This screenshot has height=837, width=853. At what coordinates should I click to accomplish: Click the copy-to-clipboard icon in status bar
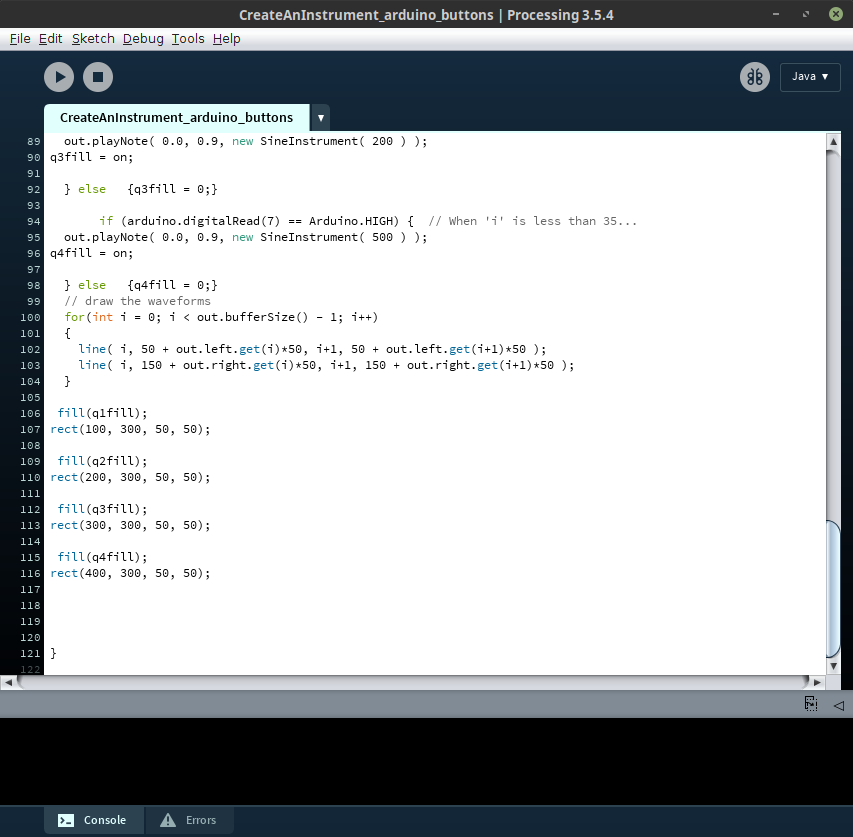tap(811, 703)
